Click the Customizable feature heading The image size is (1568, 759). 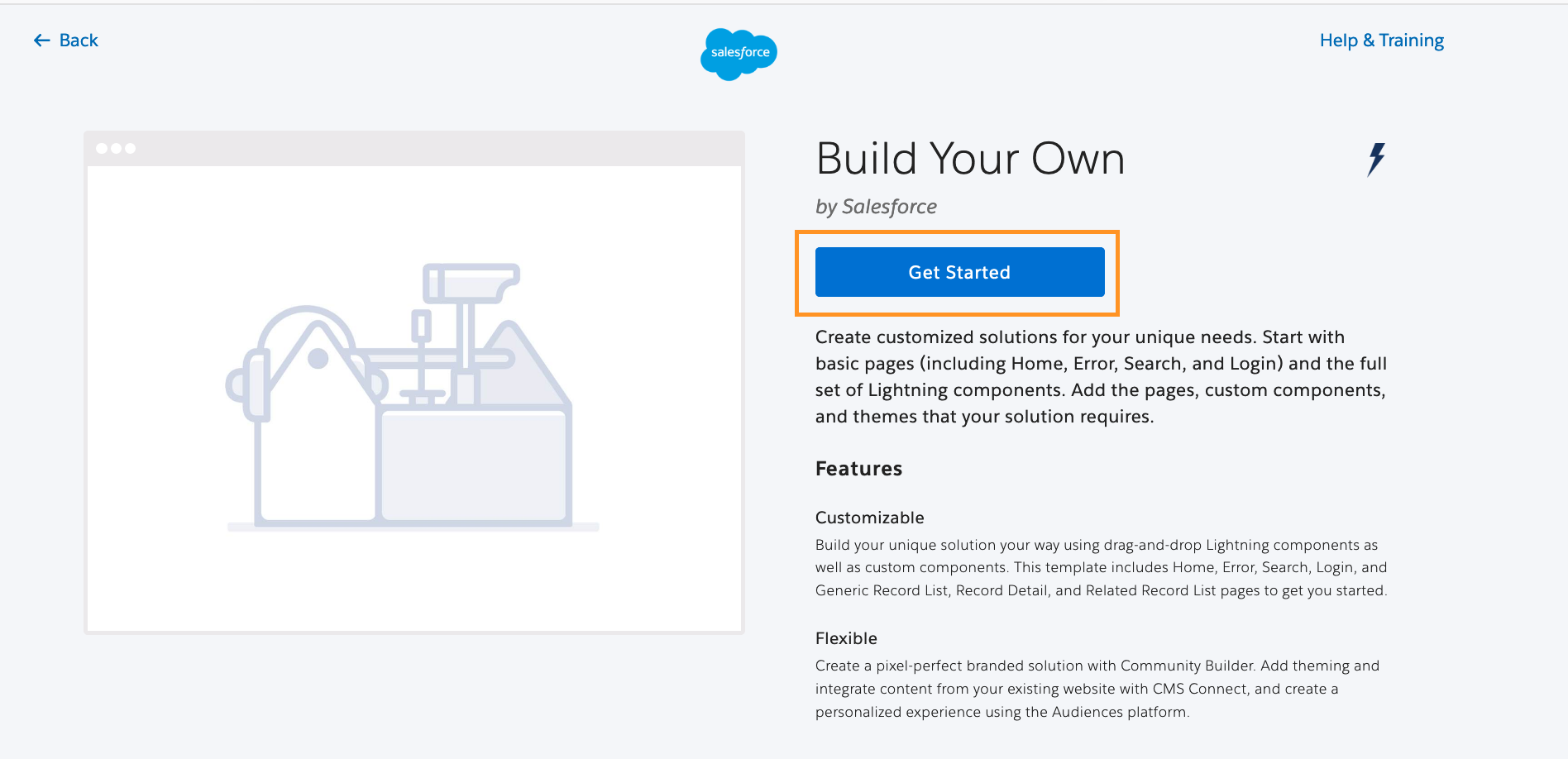[x=869, y=518]
